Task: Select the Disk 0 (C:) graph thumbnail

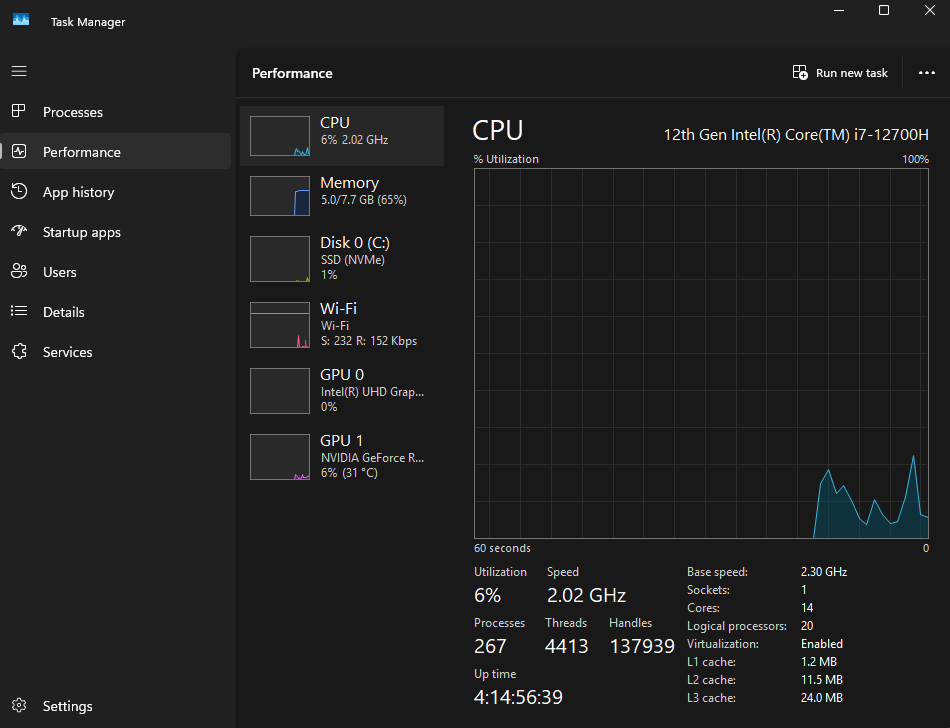Action: [280, 259]
